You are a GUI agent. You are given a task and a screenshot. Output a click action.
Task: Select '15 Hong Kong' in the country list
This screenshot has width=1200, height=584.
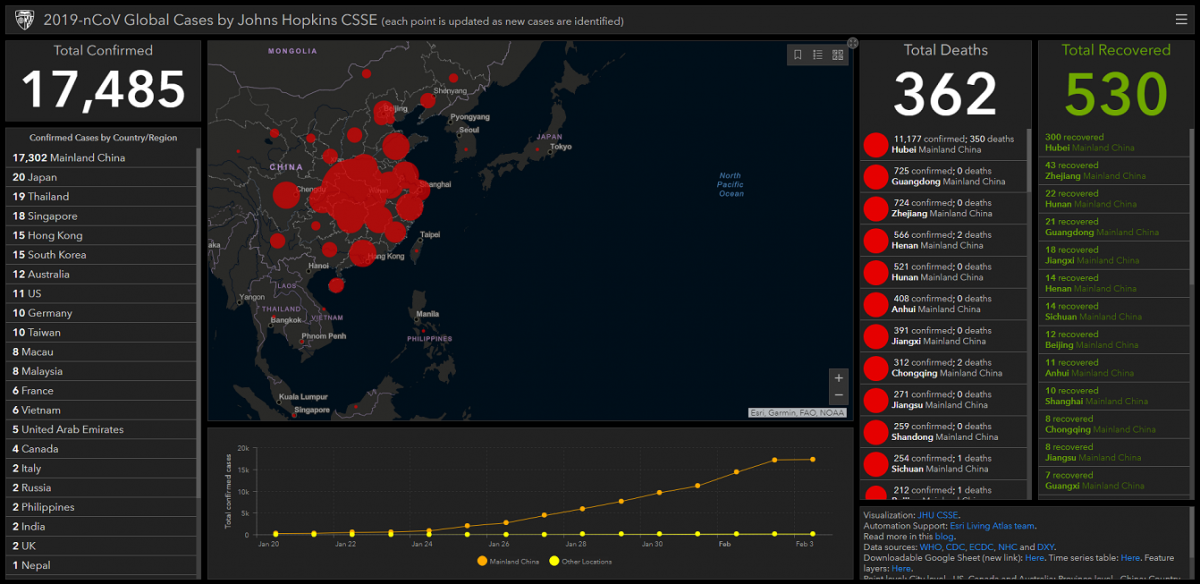point(102,235)
